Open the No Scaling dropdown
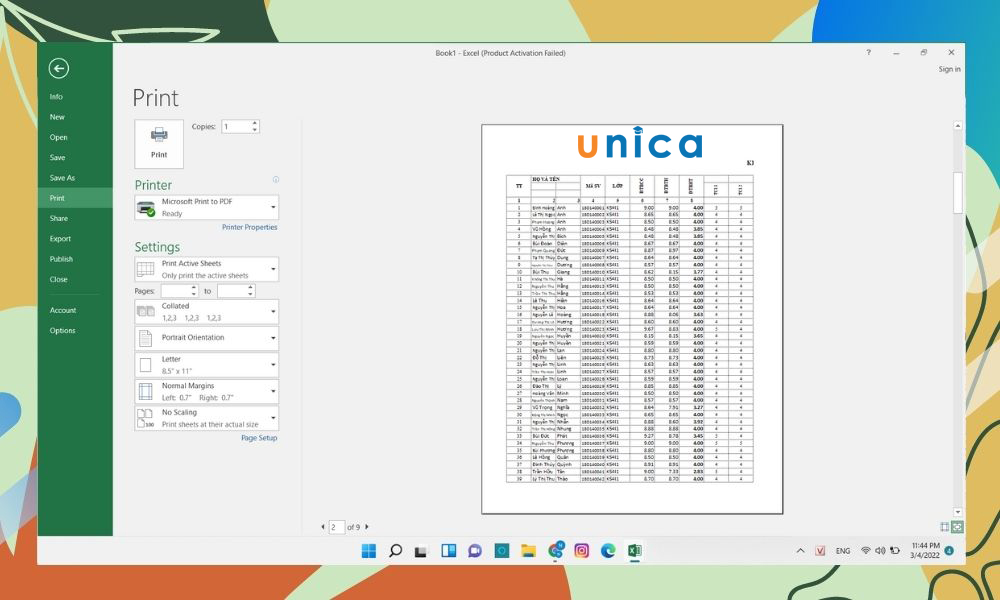This screenshot has height=600, width=1000. (x=207, y=418)
